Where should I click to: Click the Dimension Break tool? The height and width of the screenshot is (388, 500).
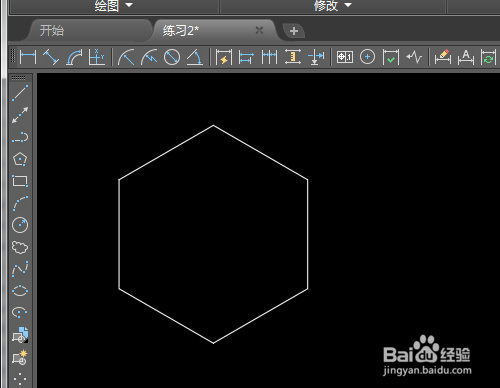pos(316,57)
